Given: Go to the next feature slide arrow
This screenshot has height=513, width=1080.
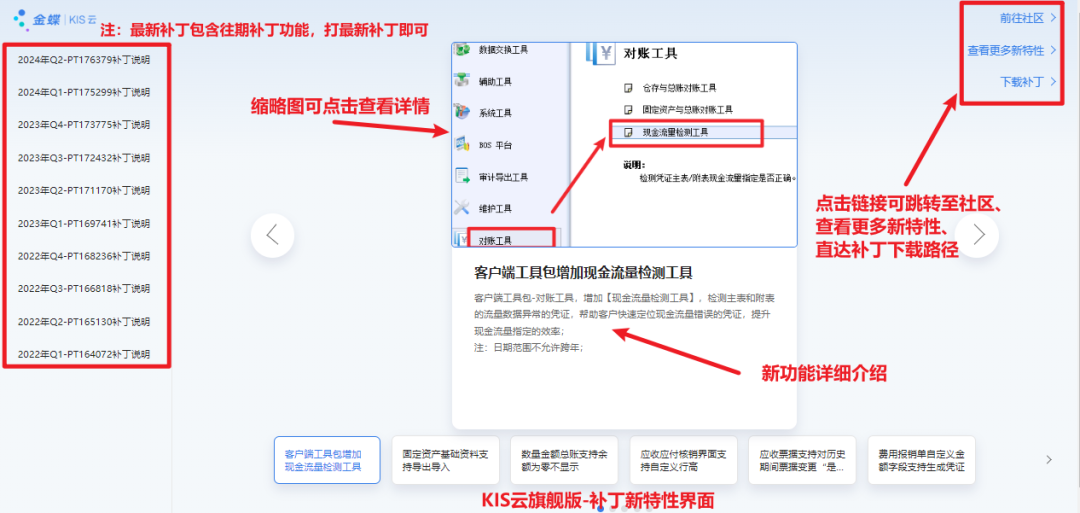Looking at the screenshot, I should (x=977, y=235).
